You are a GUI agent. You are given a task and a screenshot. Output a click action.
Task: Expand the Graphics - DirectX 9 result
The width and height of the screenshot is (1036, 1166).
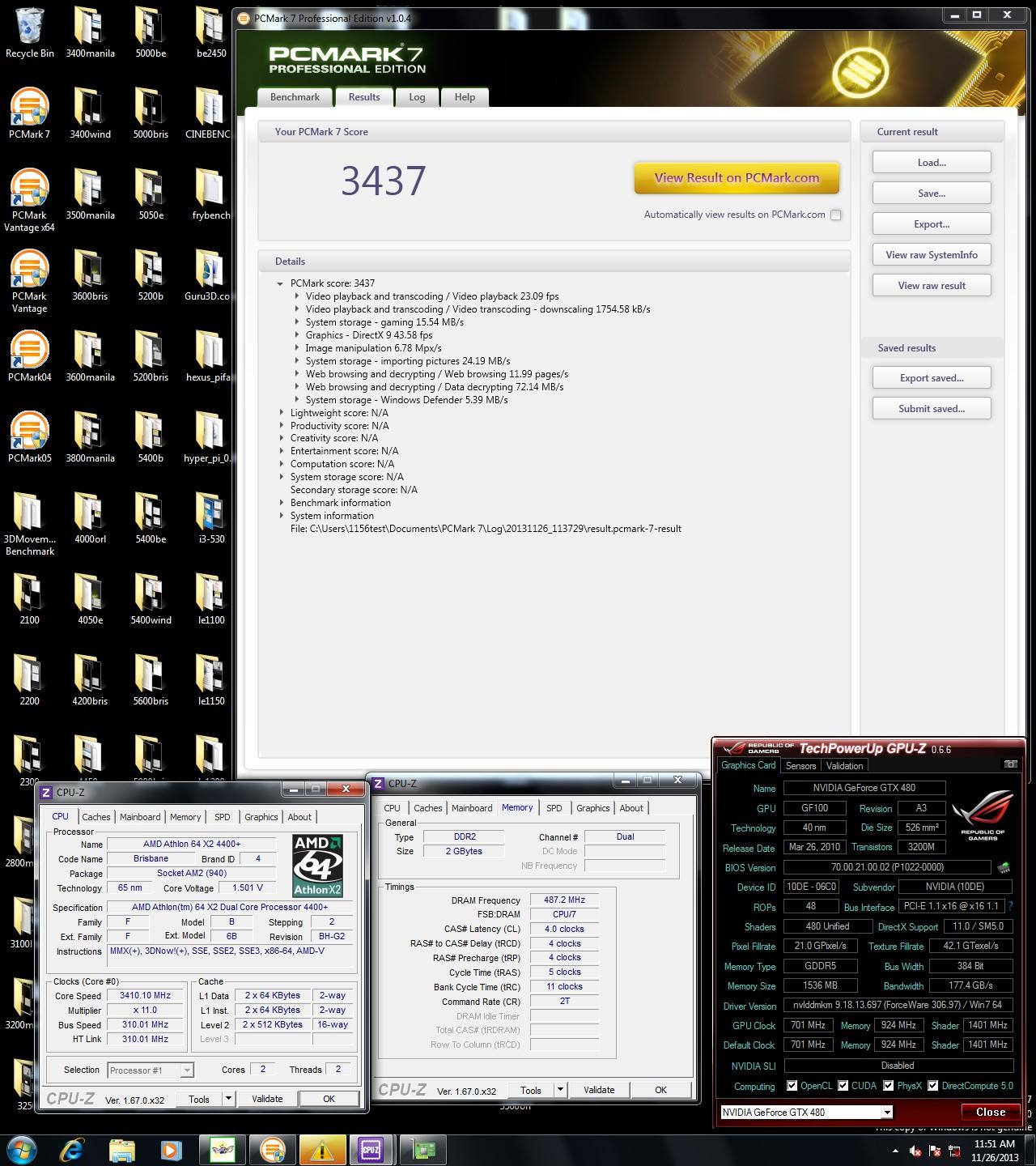pos(296,335)
